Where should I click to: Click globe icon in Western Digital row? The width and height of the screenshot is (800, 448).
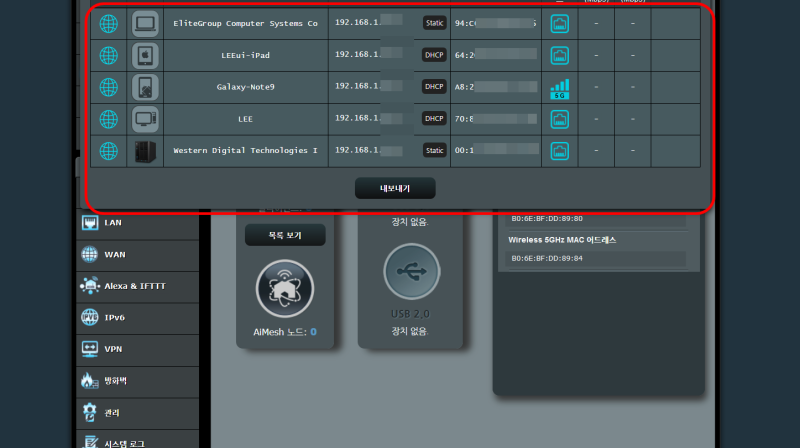click(109, 151)
